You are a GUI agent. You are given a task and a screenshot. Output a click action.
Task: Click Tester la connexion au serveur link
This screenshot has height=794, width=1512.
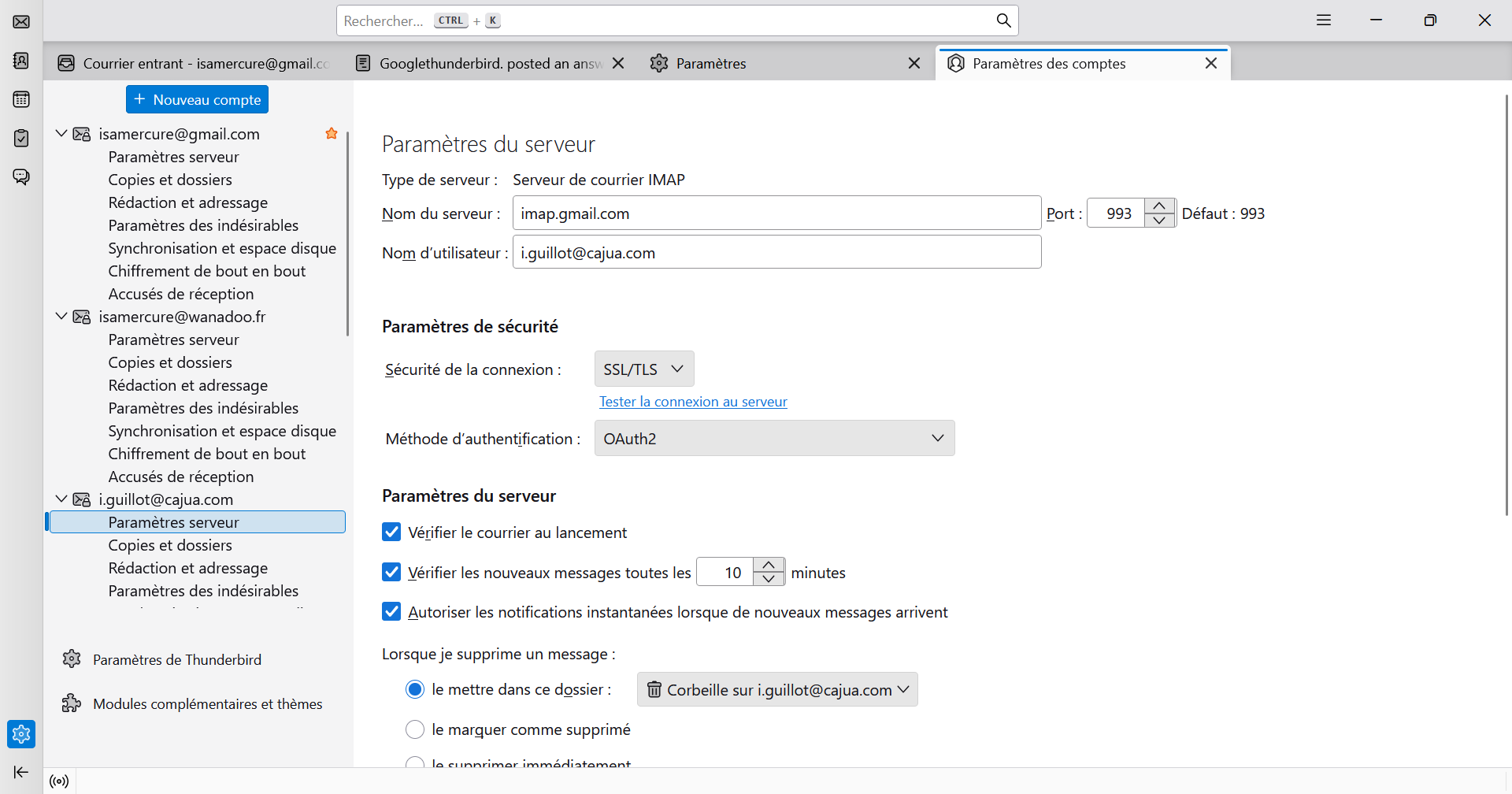click(x=693, y=402)
